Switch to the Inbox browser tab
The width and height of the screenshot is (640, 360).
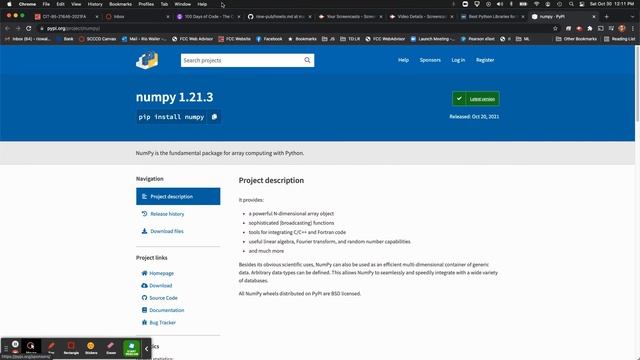pyautogui.click(x=137, y=16)
